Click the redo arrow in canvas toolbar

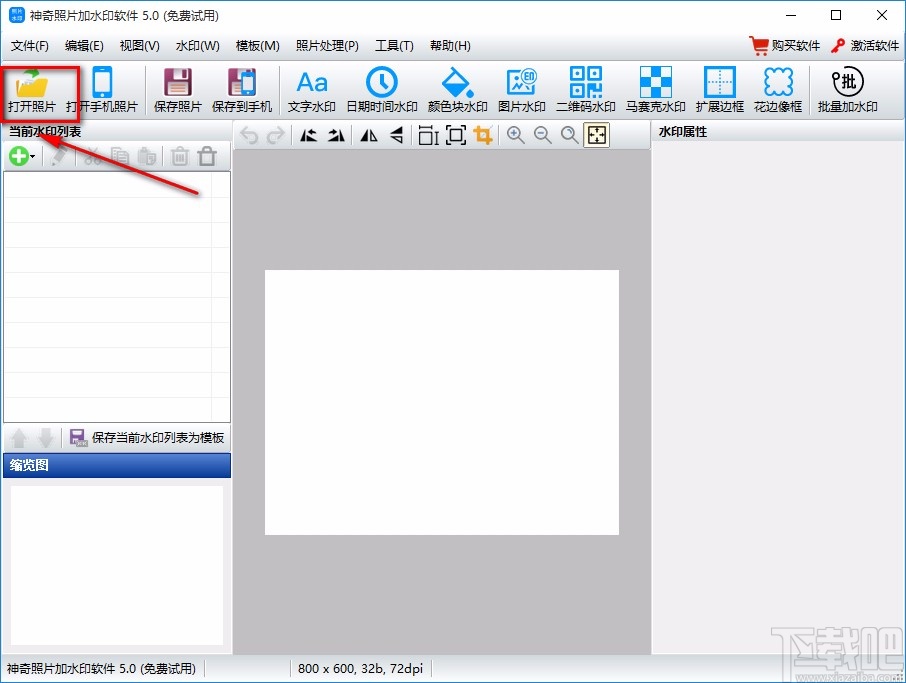click(x=276, y=135)
